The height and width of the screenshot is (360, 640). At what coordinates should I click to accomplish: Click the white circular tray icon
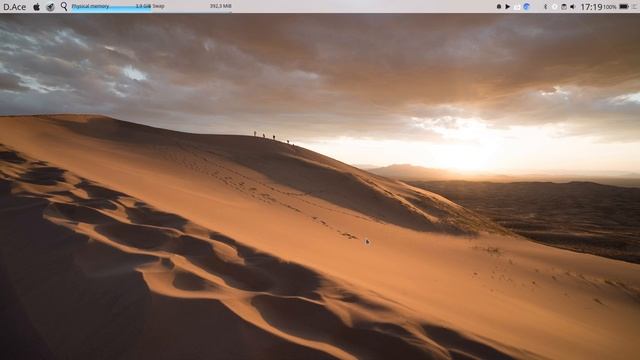coord(554,7)
